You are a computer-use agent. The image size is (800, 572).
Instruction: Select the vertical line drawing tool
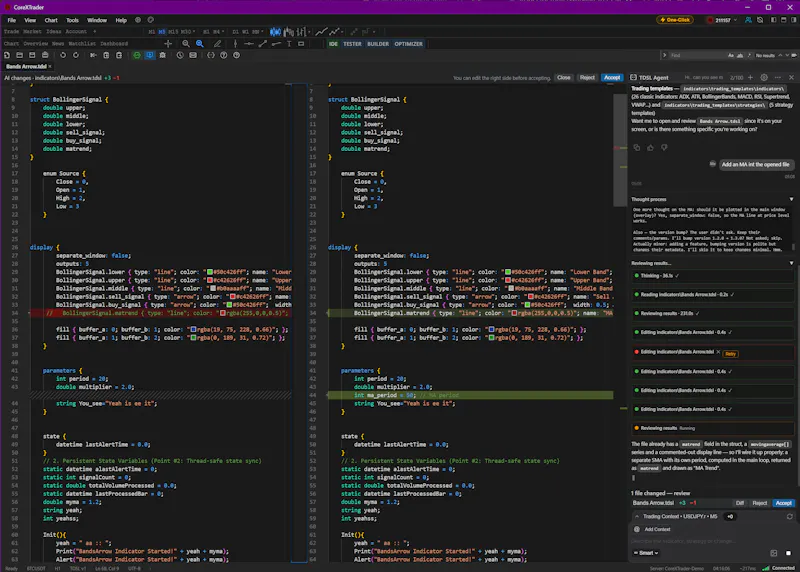pos(235,44)
